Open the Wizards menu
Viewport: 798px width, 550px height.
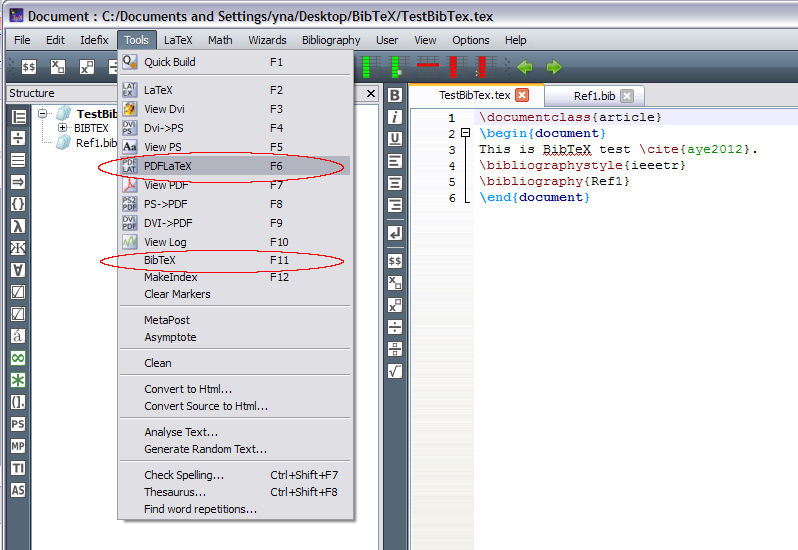tap(267, 40)
